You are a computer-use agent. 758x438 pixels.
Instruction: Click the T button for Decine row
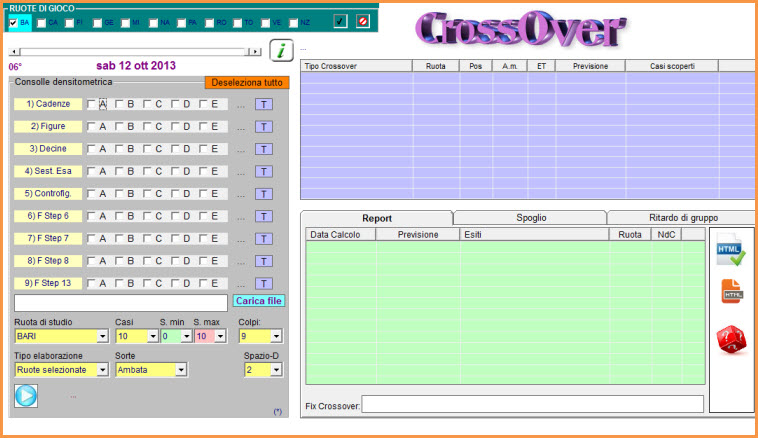click(263, 149)
